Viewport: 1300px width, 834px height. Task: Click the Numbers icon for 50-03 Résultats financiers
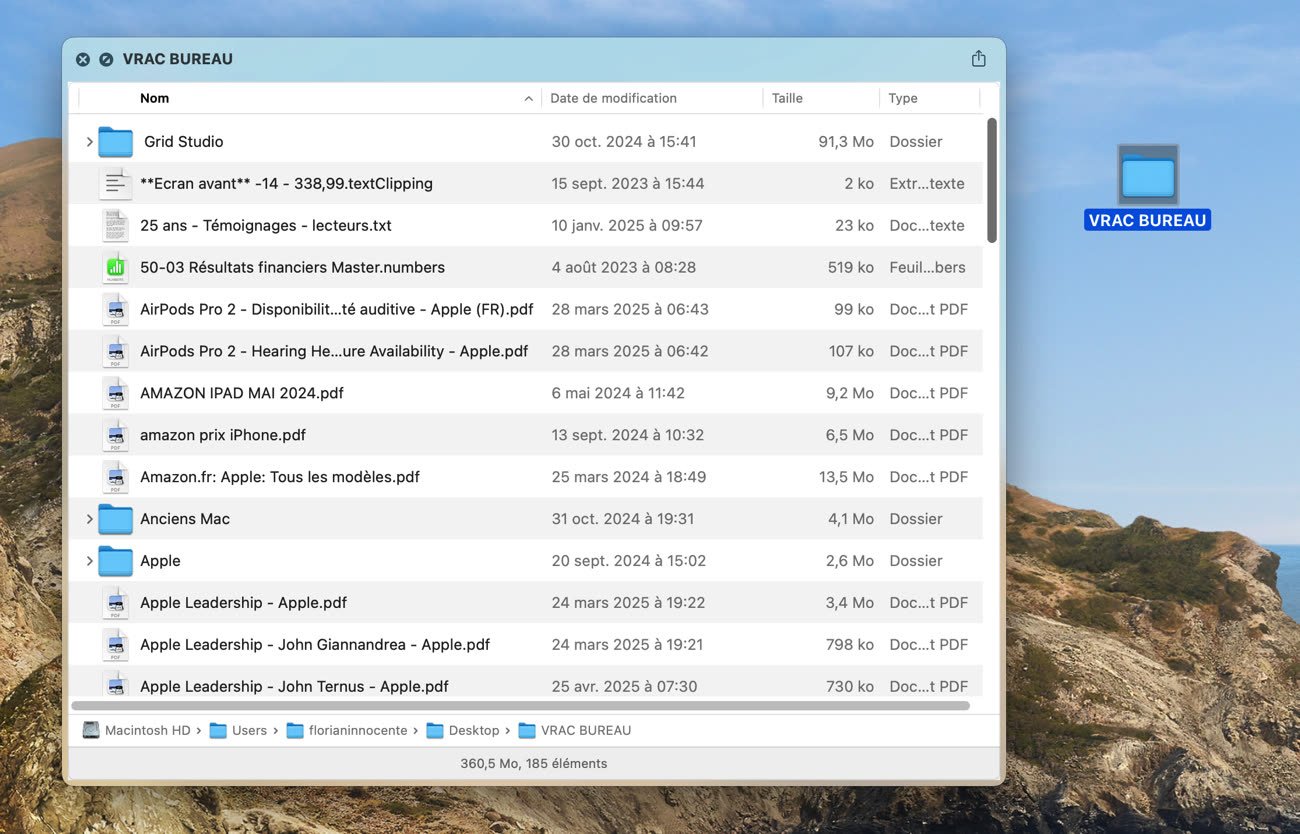[x=116, y=268]
